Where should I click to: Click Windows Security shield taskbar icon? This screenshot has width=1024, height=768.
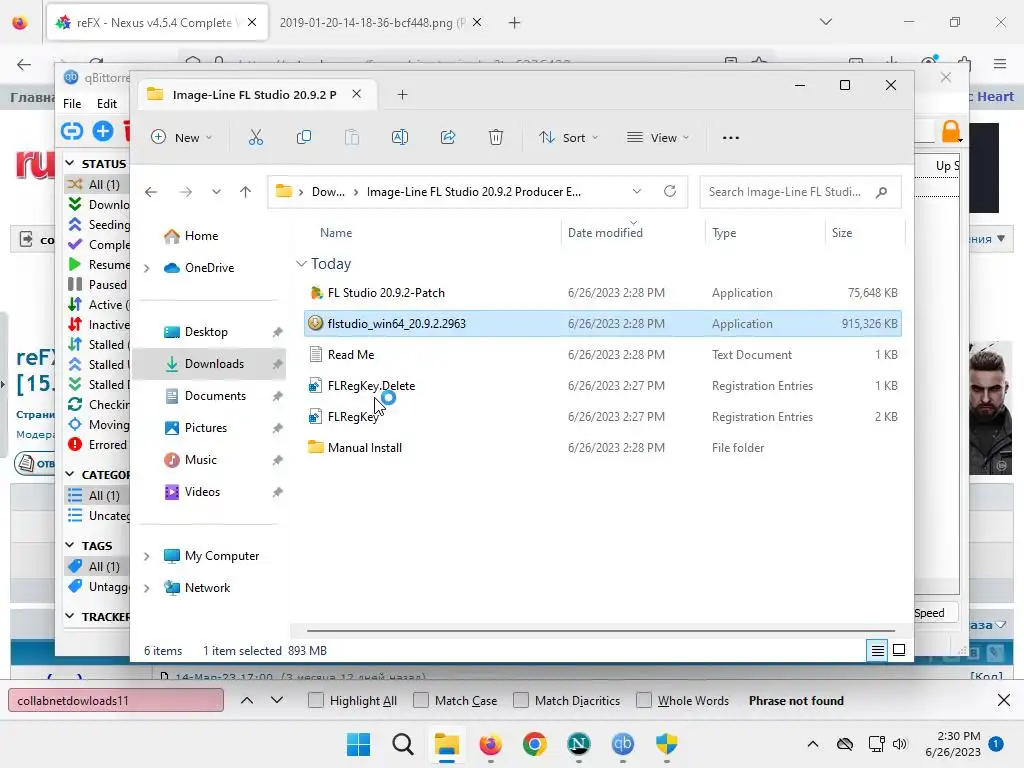coord(667,744)
